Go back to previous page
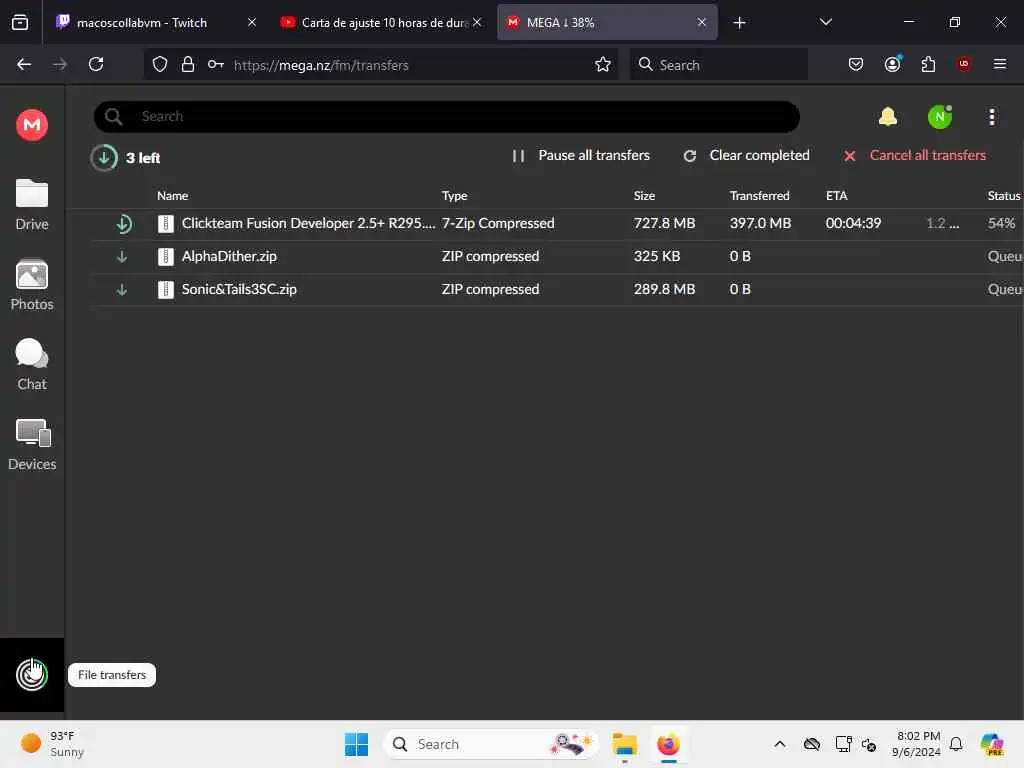 24,64
